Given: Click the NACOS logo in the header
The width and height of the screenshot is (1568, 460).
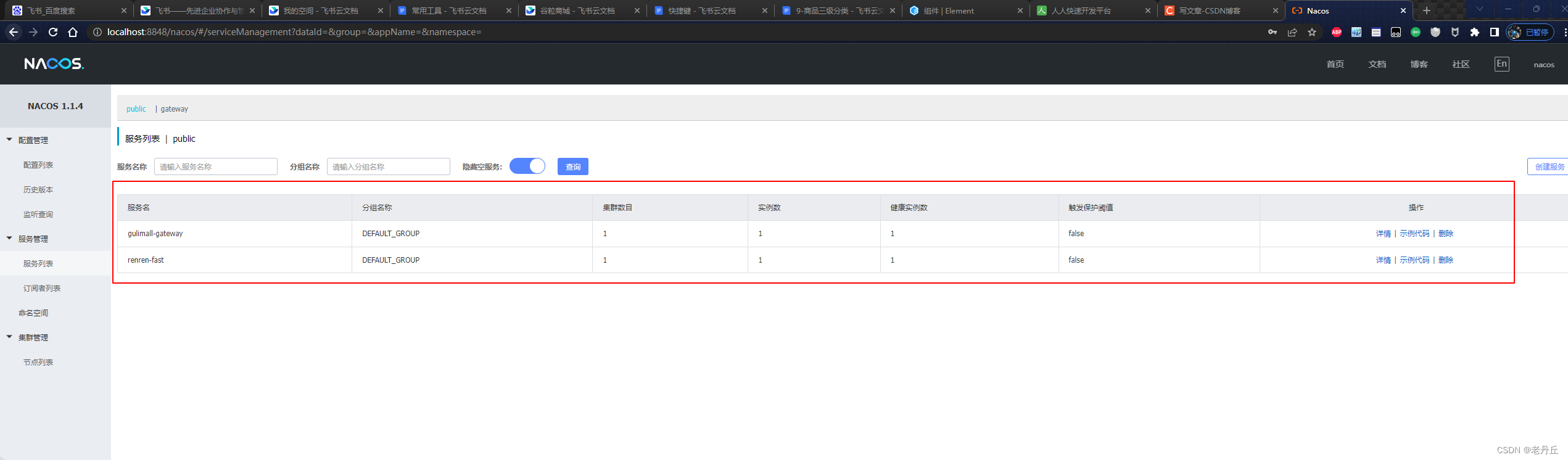Looking at the screenshot, I should [54, 64].
